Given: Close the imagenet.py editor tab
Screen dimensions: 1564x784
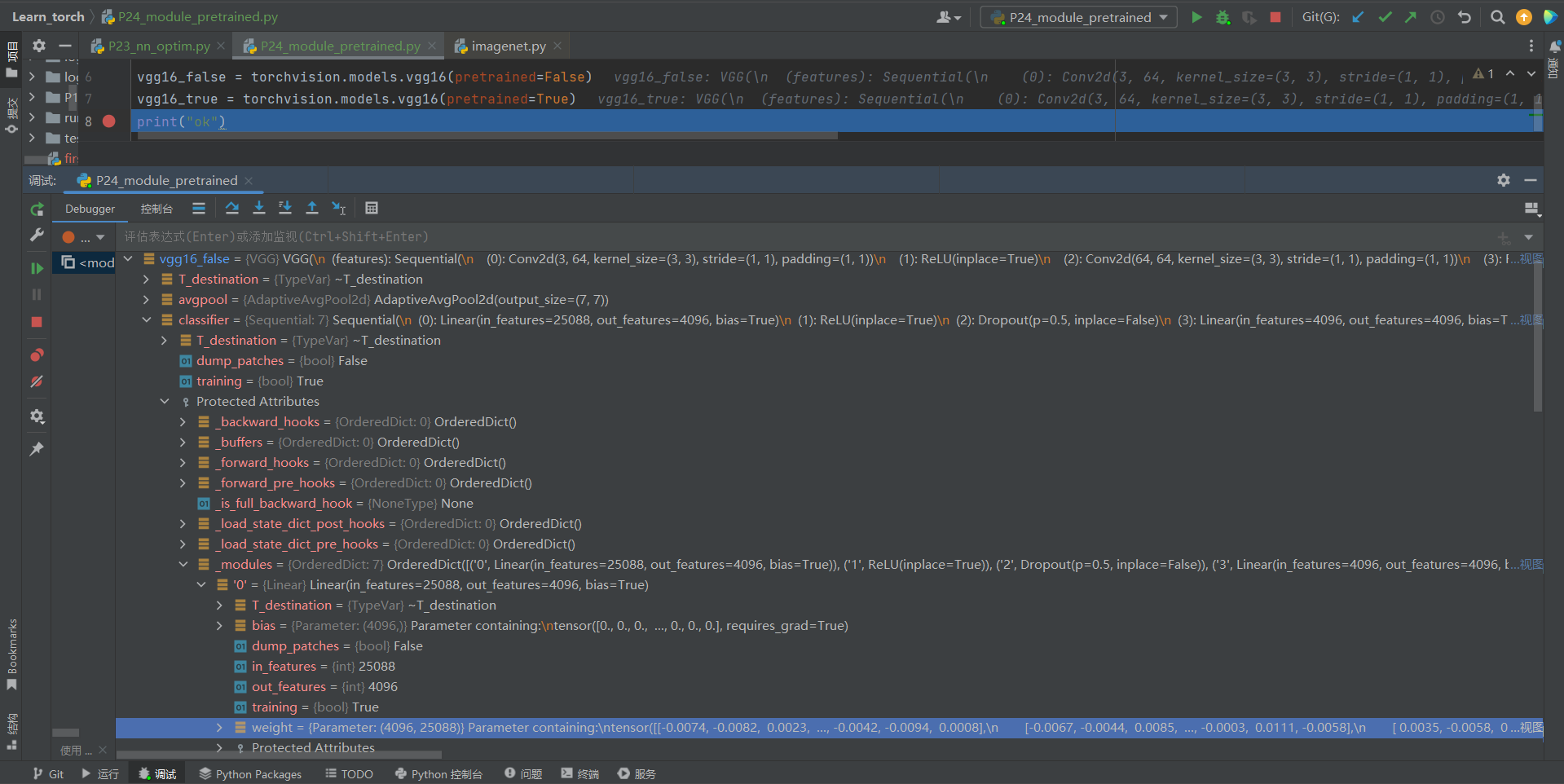Looking at the screenshot, I should tap(557, 46).
